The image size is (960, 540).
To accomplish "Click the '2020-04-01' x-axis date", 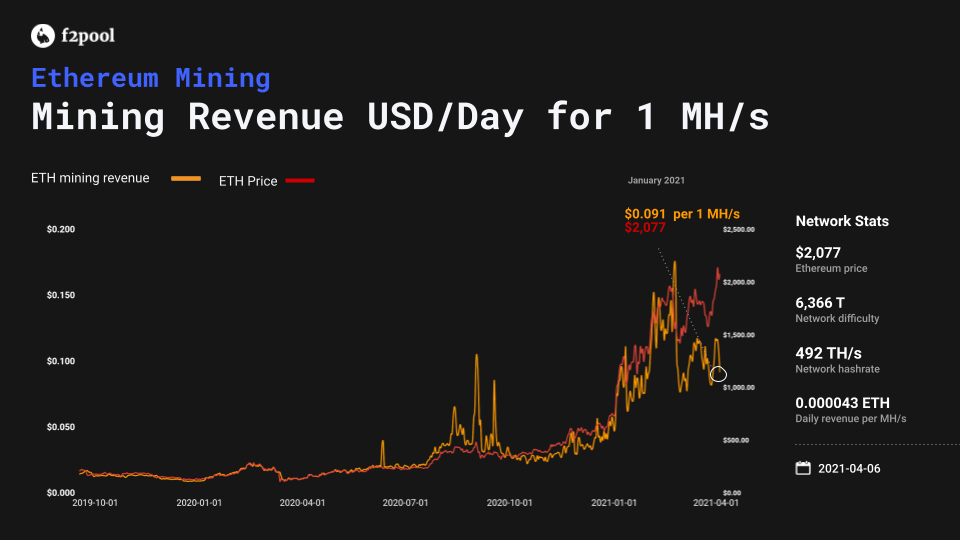I will [x=302, y=503].
